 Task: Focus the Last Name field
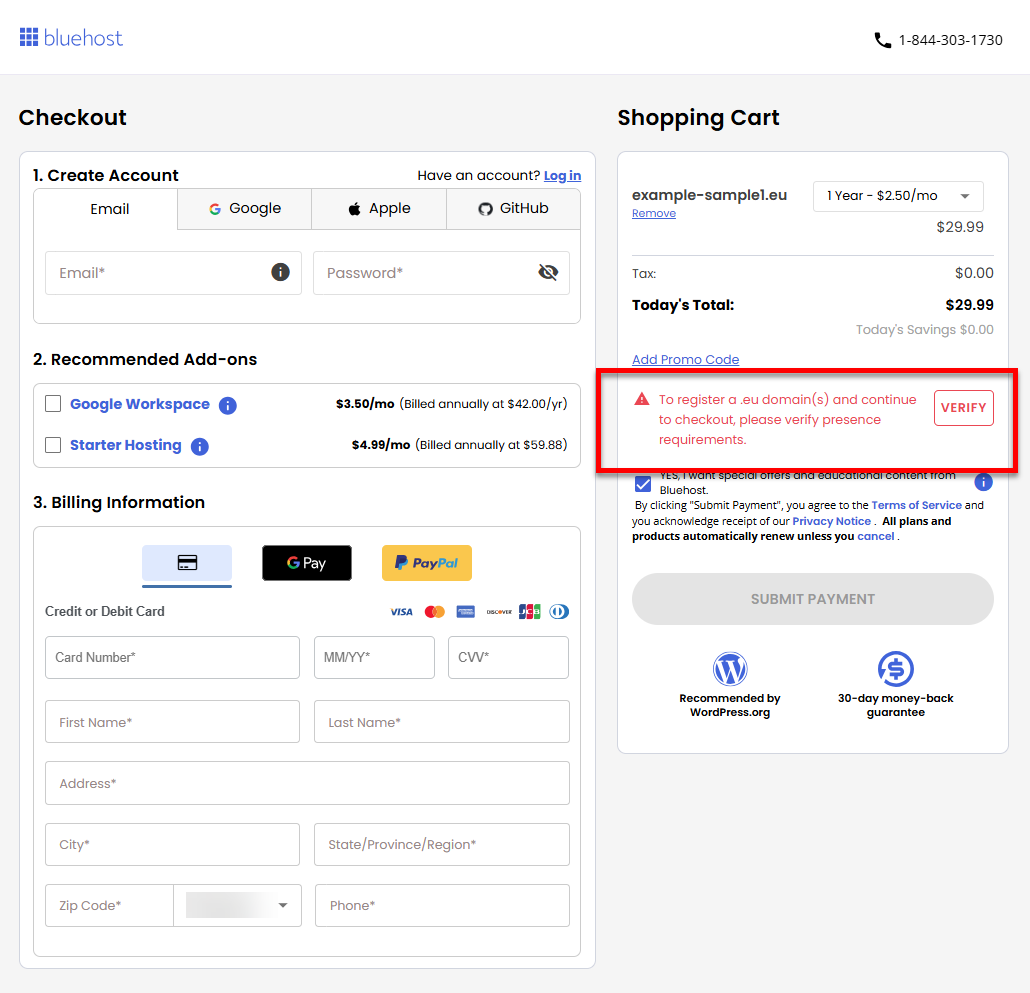pos(442,722)
